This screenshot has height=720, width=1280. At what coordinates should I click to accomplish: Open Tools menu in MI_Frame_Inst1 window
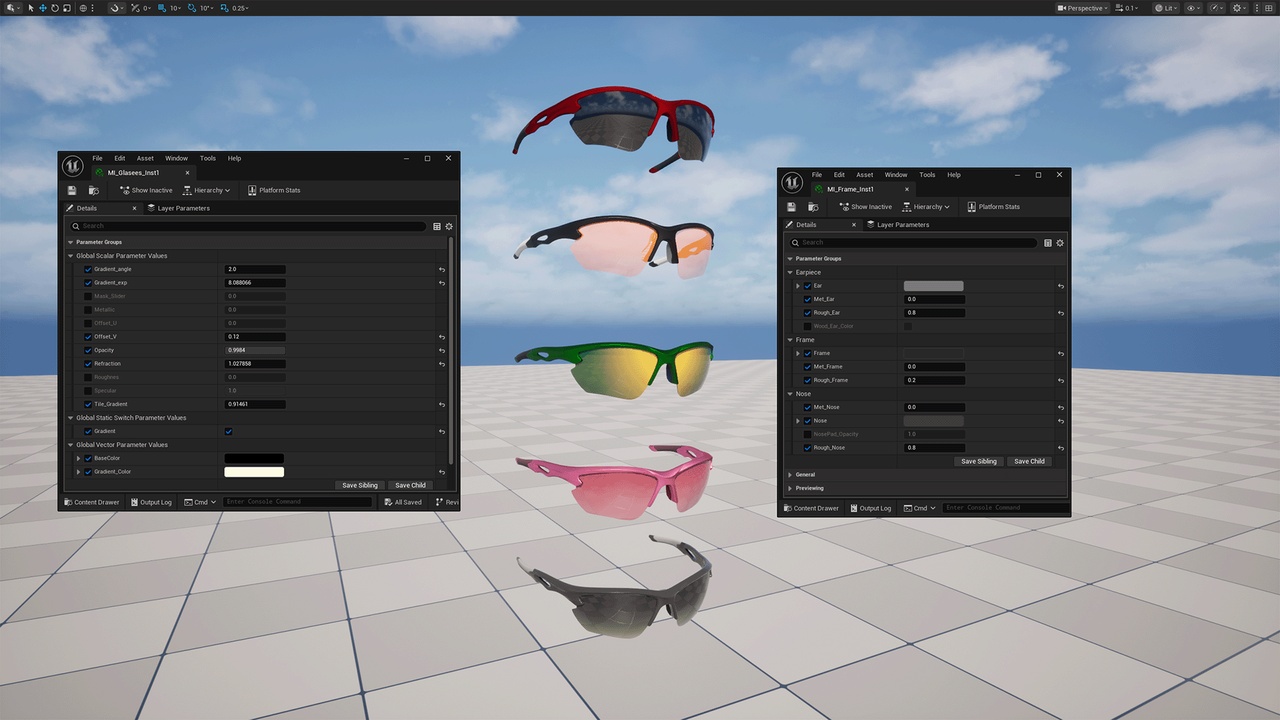click(927, 175)
